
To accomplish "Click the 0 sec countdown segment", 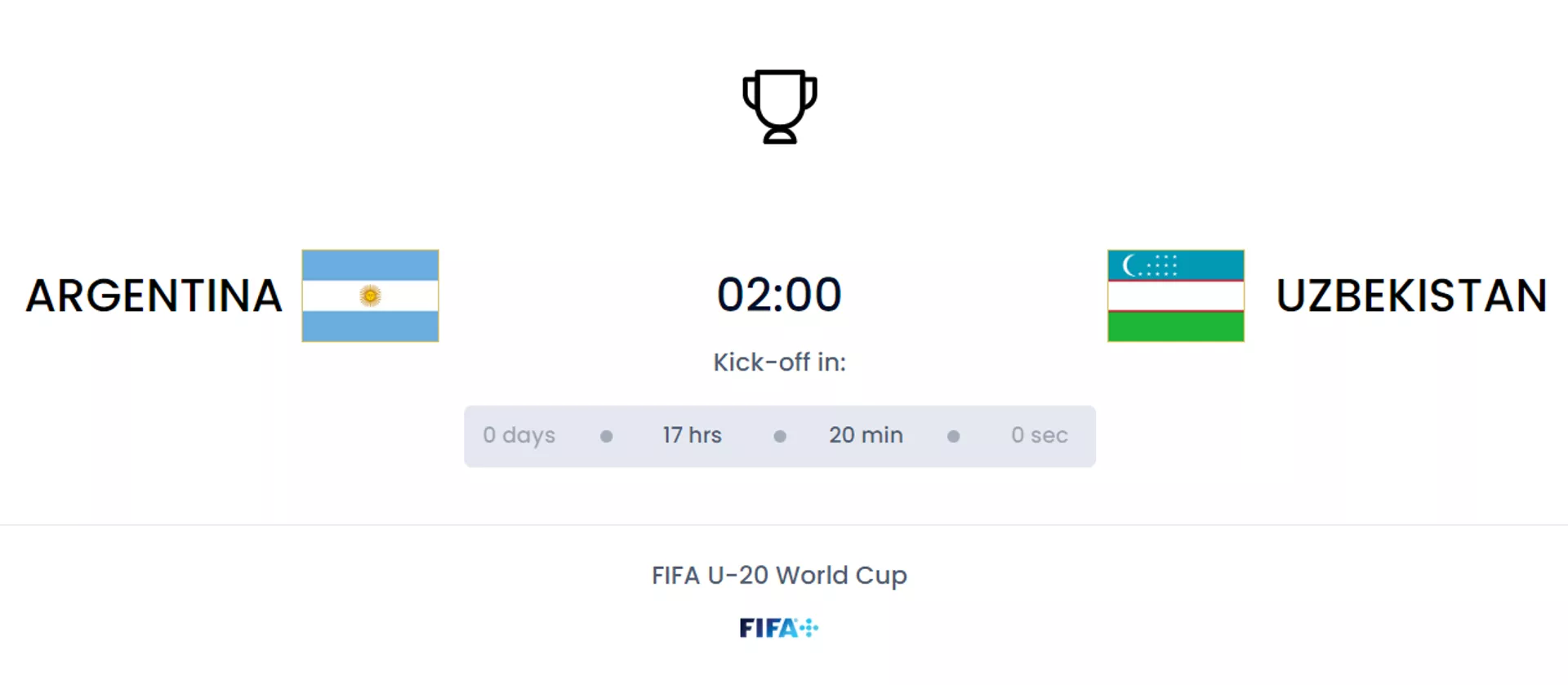I will click(x=1039, y=435).
